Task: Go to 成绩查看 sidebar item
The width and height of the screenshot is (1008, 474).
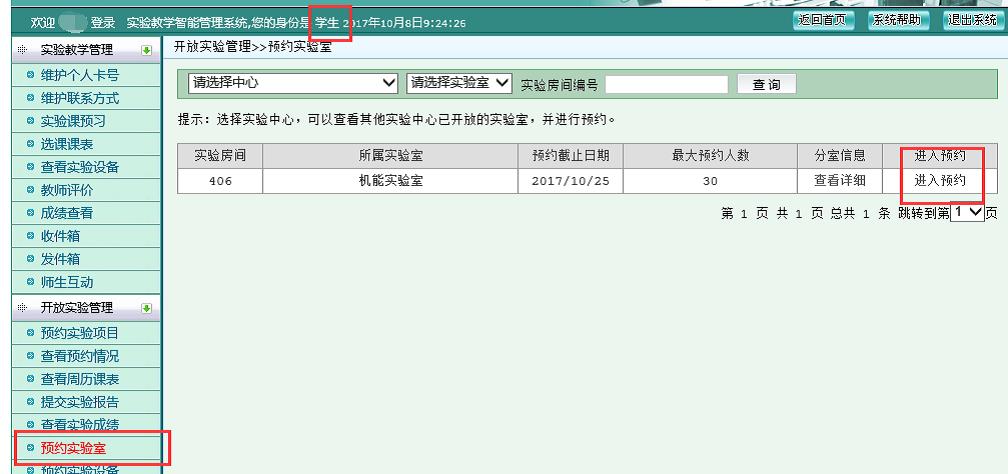Action: point(67,213)
